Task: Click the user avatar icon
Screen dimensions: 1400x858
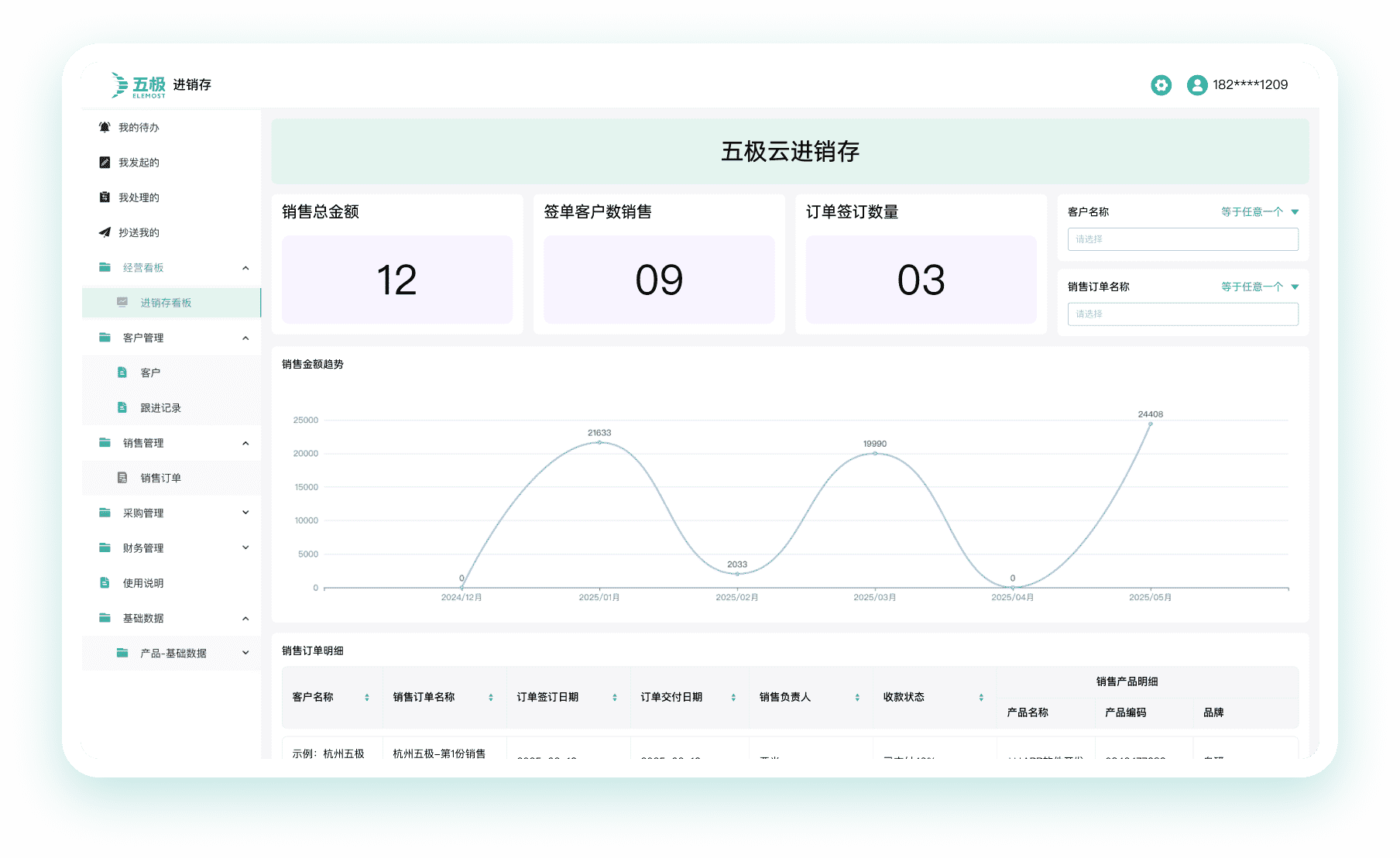Action: point(1197,85)
